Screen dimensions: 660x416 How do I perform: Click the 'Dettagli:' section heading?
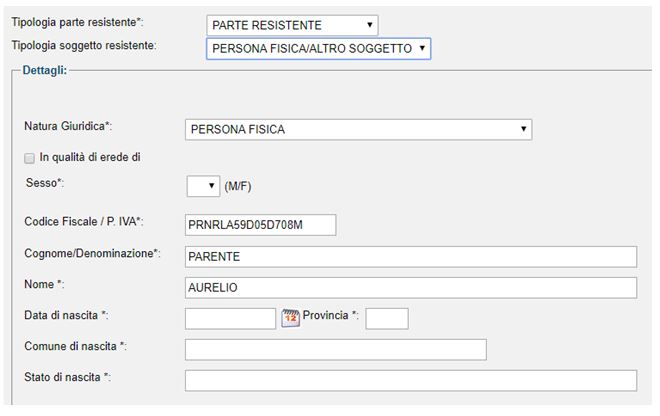(45, 70)
